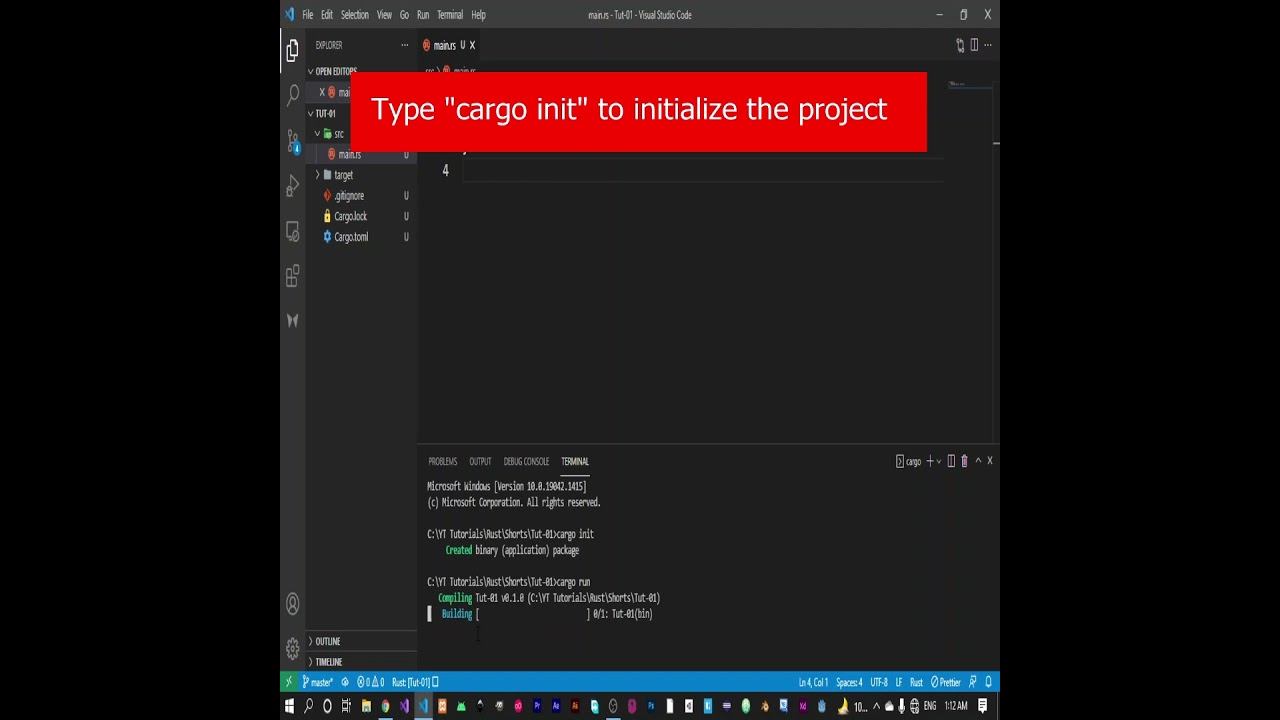The width and height of the screenshot is (1280, 720).
Task: Open errors and warnings count
Action: click(x=371, y=682)
